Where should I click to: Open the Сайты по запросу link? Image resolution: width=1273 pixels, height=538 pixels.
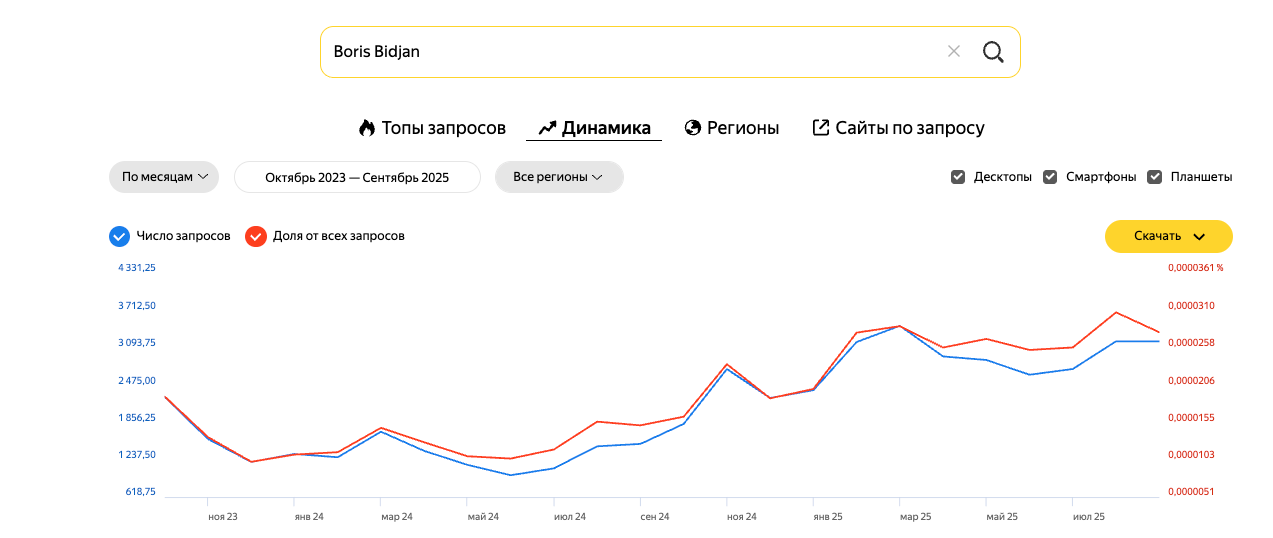pyautogui.click(x=910, y=128)
